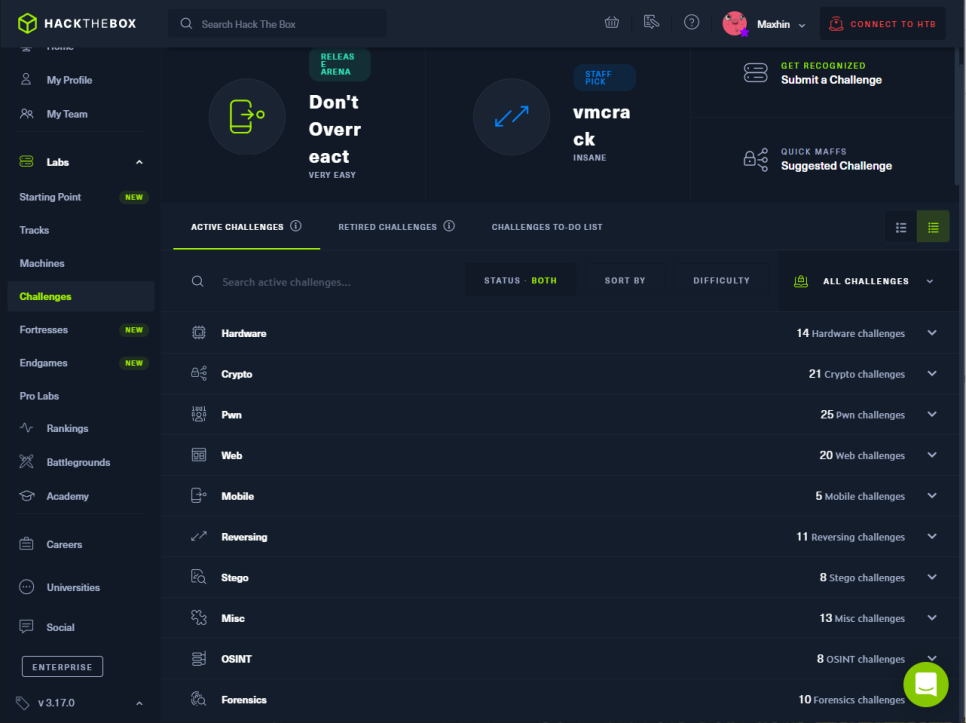
Task: Open the live chat bubble
Action: (925, 684)
